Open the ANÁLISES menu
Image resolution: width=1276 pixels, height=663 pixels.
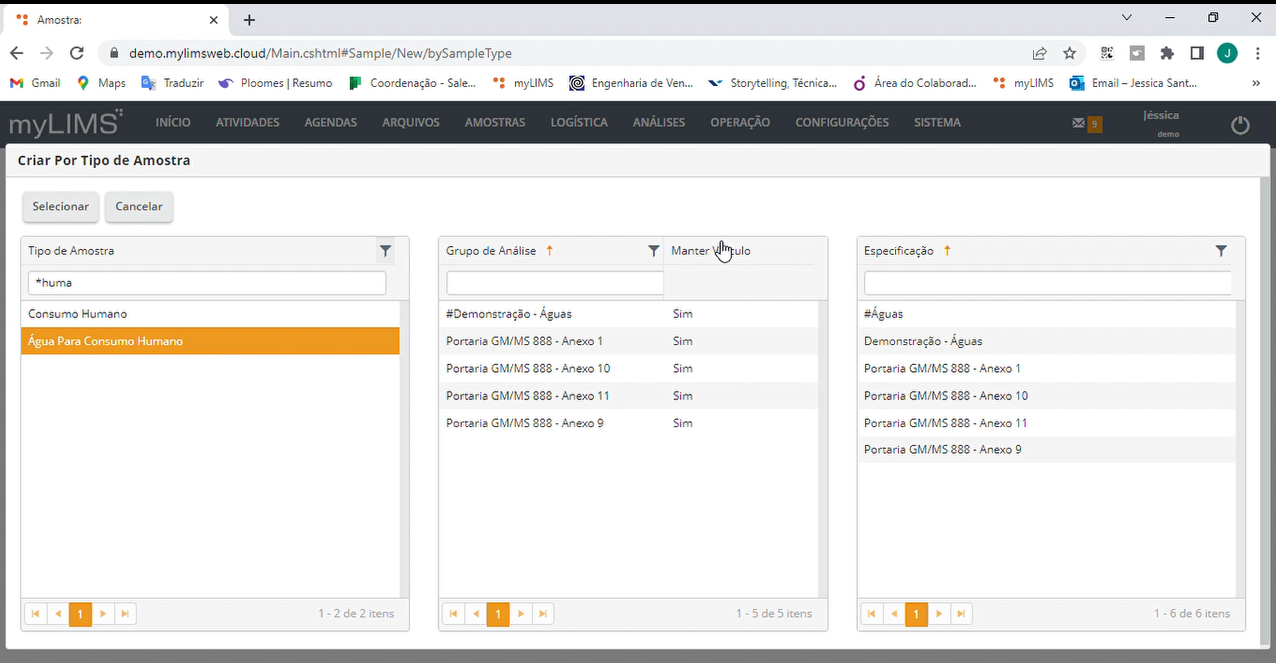pos(659,122)
